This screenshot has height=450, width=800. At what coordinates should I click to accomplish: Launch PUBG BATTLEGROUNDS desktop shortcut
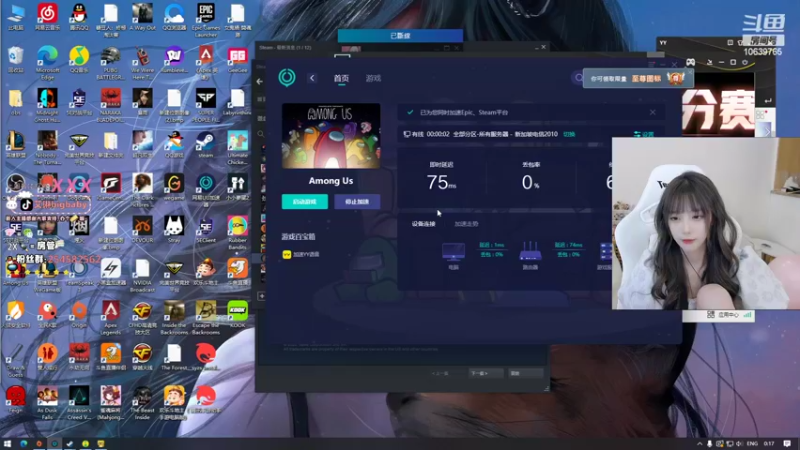pos(111,62)
